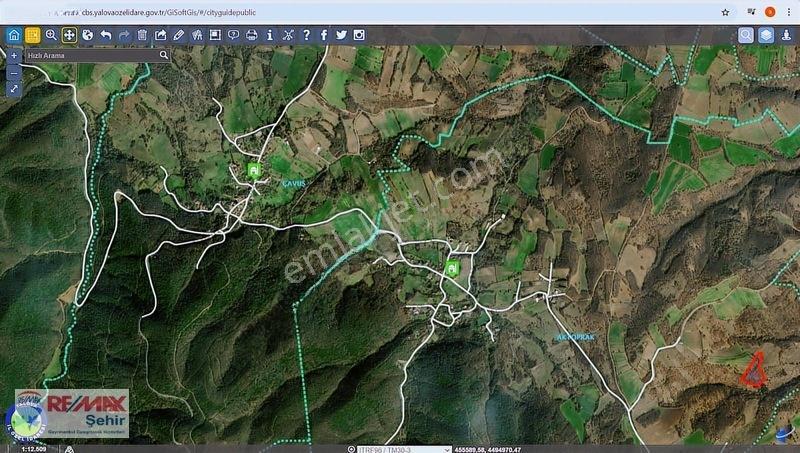Click the RE/MAX Şehir logo
The image size is (800, 453).
pyautogui.click(x=72, y=413)
